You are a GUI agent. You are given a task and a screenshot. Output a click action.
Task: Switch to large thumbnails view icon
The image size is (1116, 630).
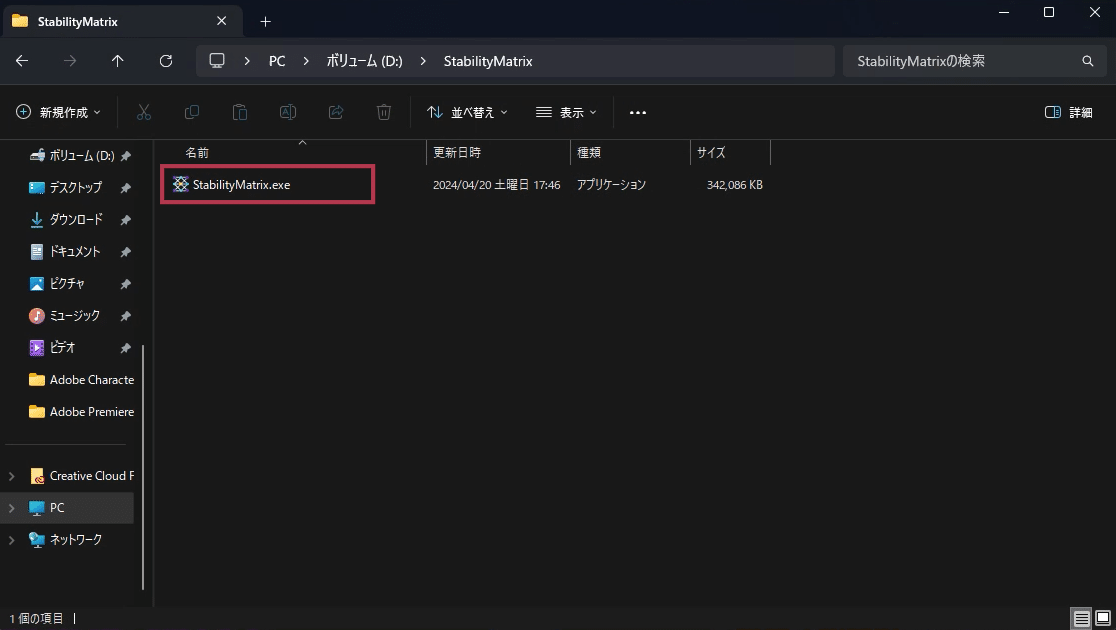pyautogui.click(x=1102, y=618)
